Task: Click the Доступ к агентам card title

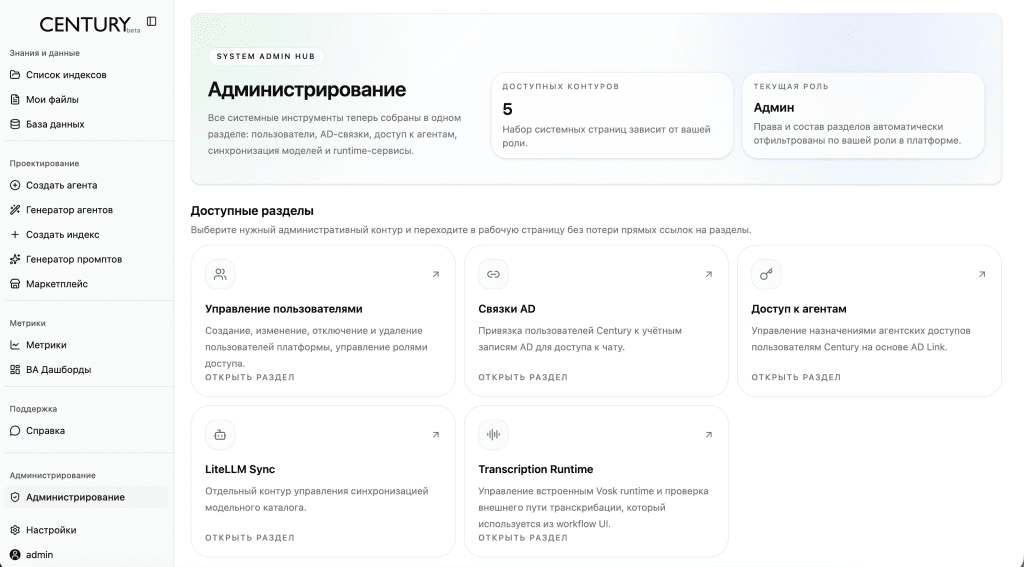Action: click(x=799, y=309)
